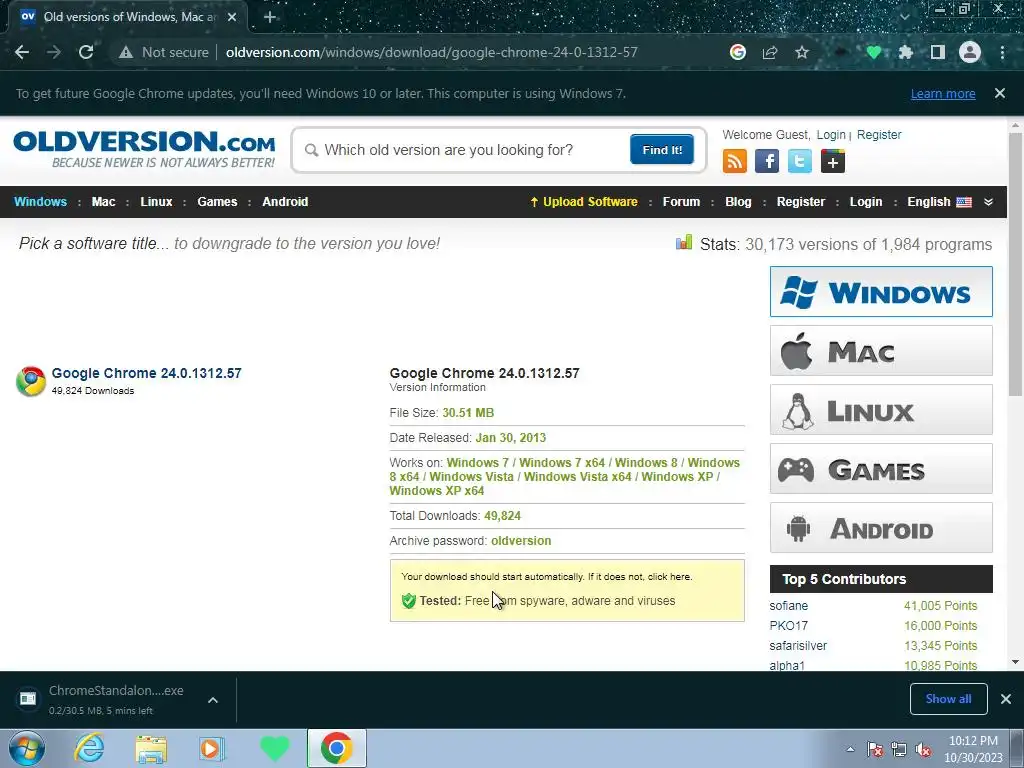The height and width of the screenshot is (768, 1024).
Task: Click the share page icon
Action: [770, 52]
